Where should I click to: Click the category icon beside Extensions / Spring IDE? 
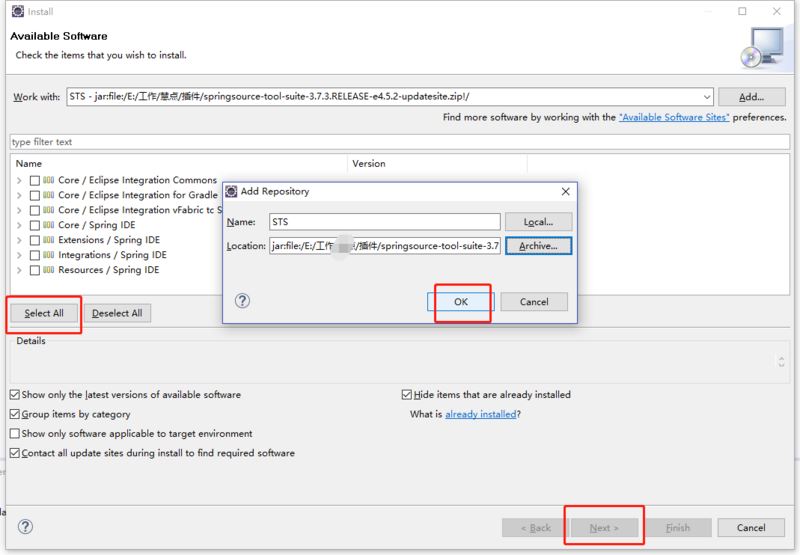[48, 240]
